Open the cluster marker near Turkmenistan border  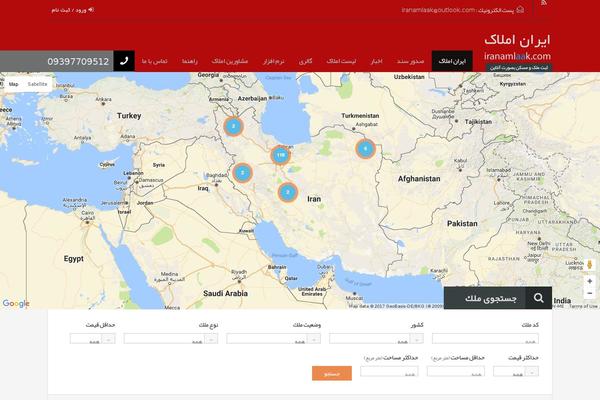coord(365,149)
